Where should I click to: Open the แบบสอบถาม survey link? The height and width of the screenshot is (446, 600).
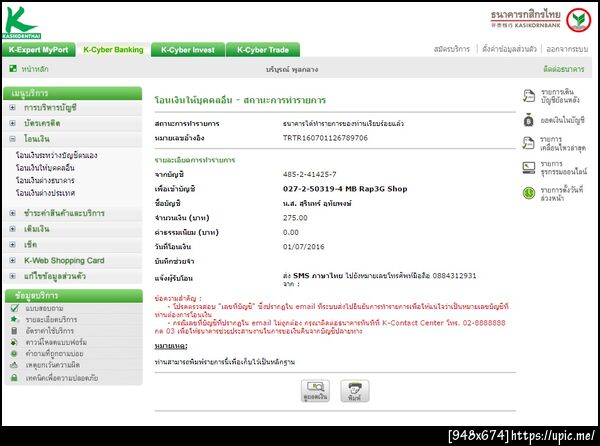tap(44, 308)
